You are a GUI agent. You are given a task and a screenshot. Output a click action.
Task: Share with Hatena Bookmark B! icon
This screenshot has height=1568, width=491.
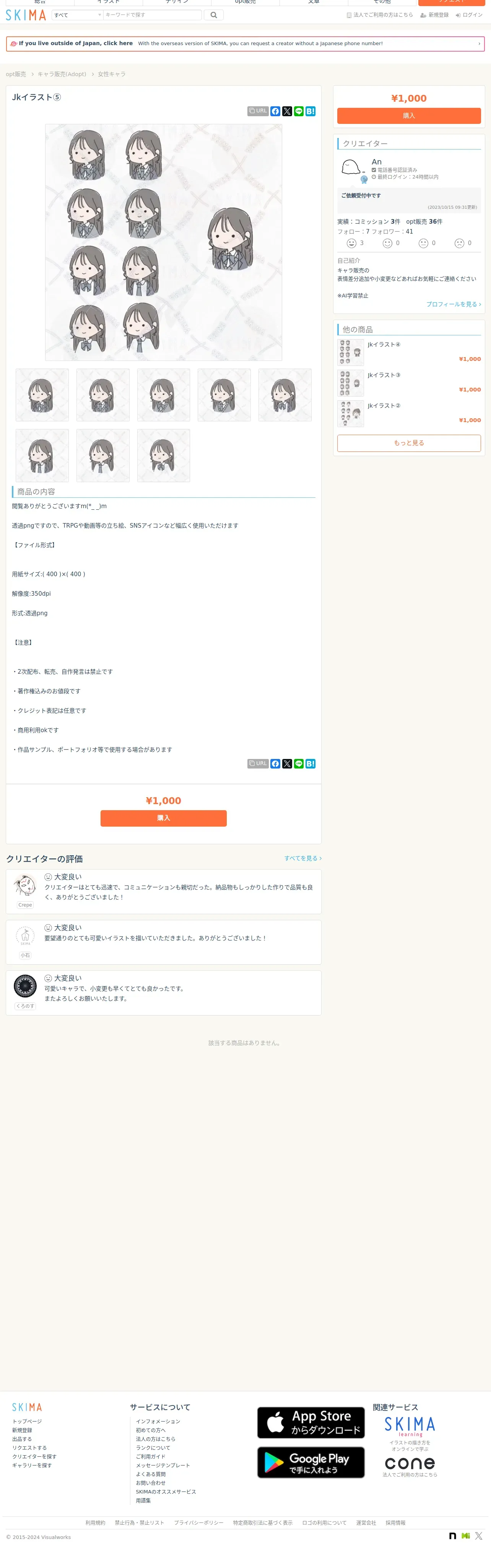click(x=310, y=111)
